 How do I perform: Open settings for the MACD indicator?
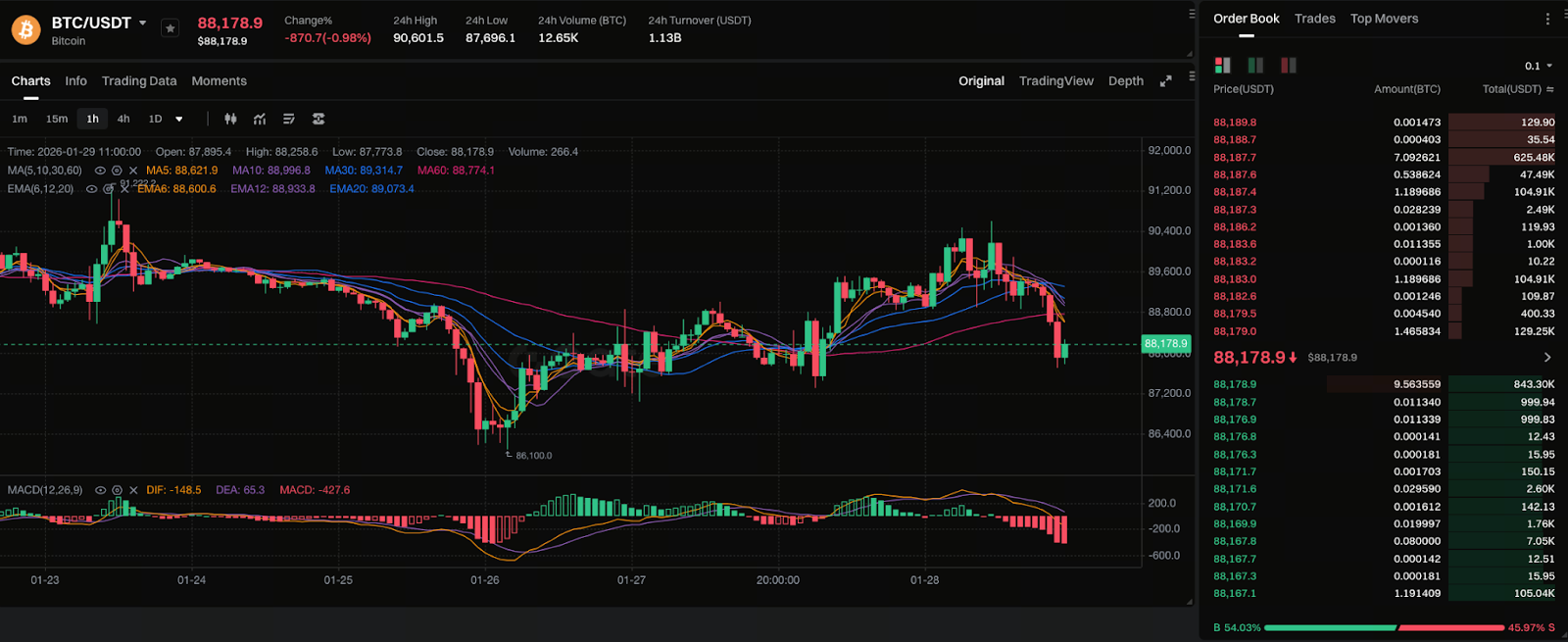[x=117, y=490]
